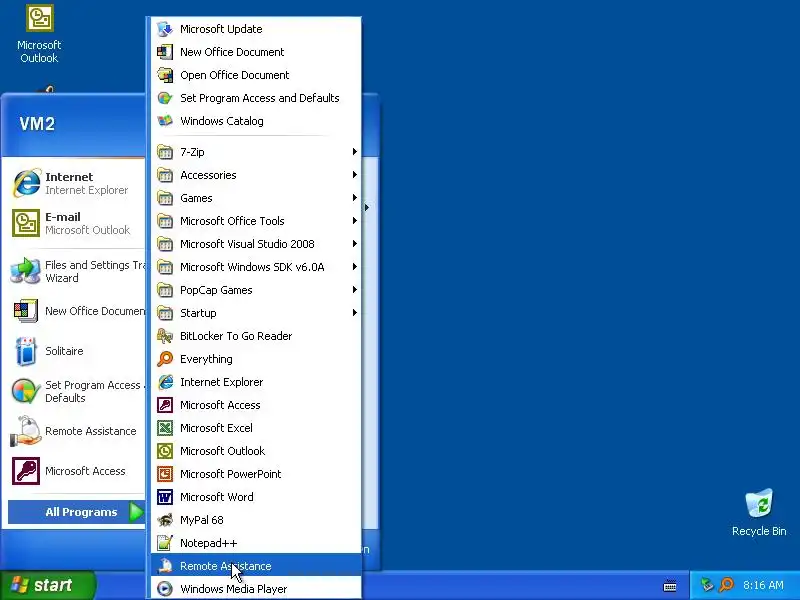This screenshot has width=800, height=600.
Task: Launch the Notepad++ icon
Action: click(165, 543)
